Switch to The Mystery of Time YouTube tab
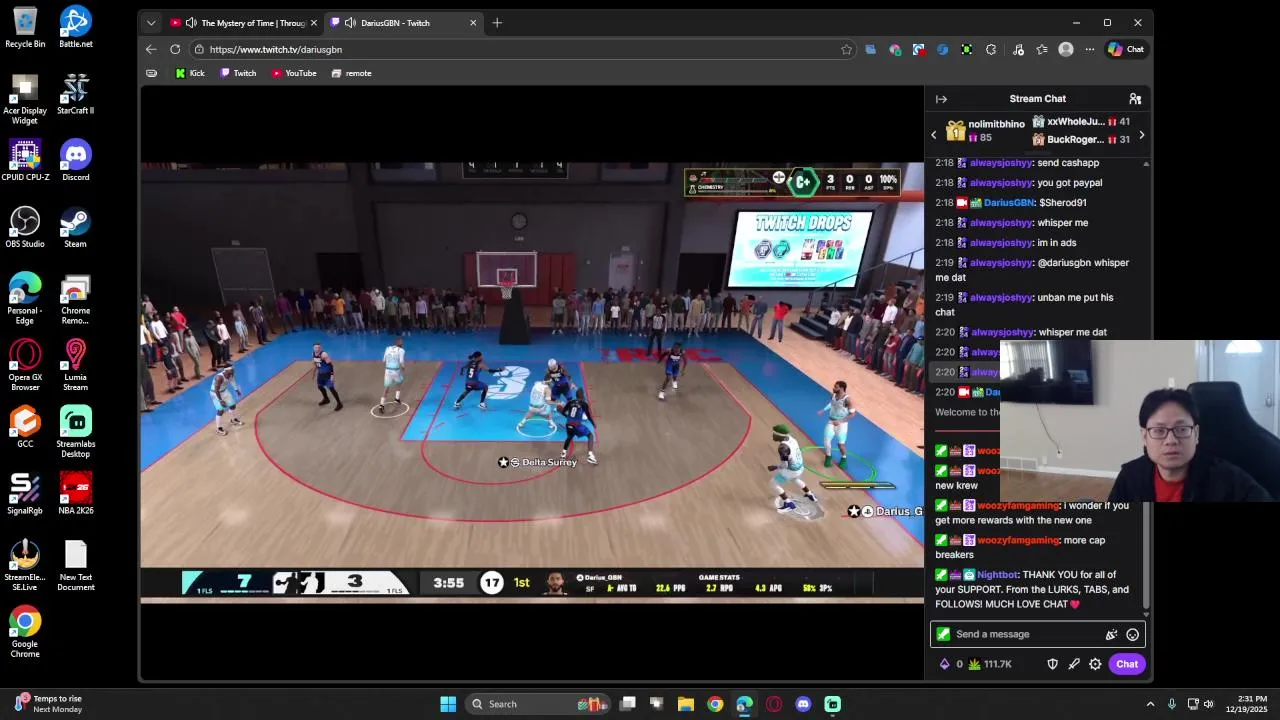Screen dimensions: 1280x720 [243, 23]
